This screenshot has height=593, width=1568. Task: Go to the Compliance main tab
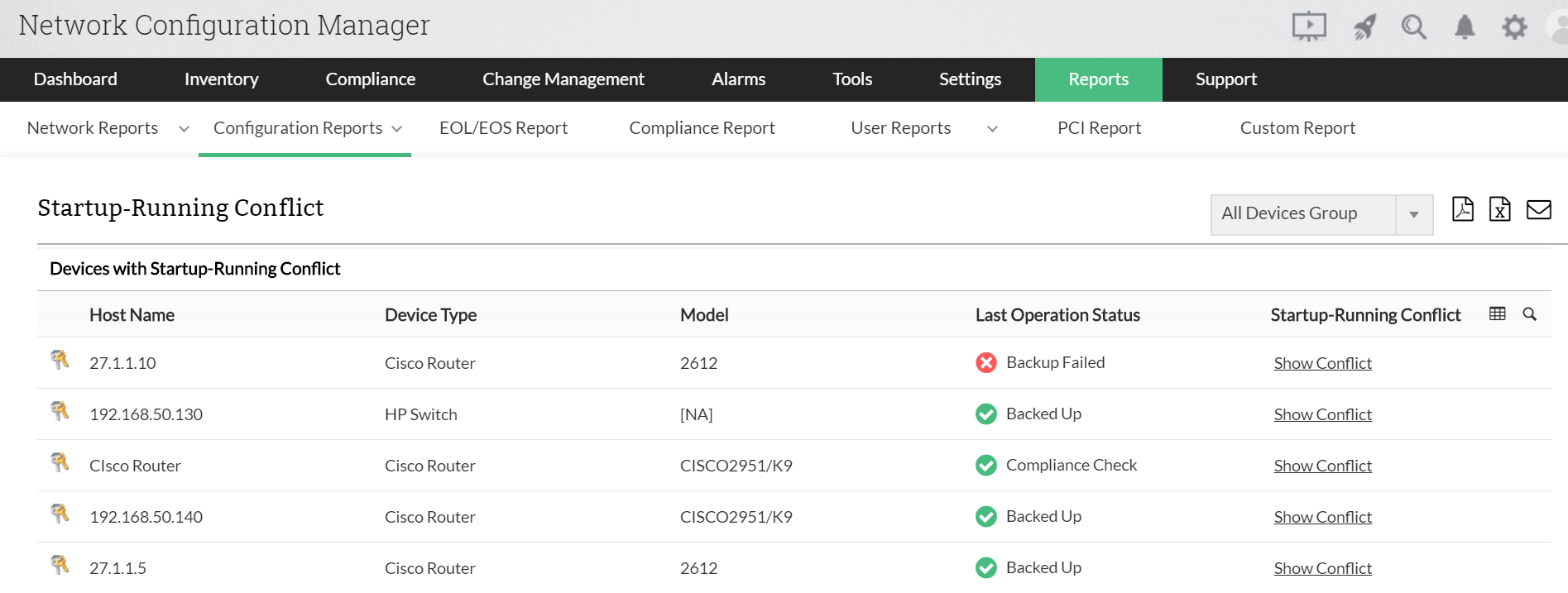click(370, 79)
